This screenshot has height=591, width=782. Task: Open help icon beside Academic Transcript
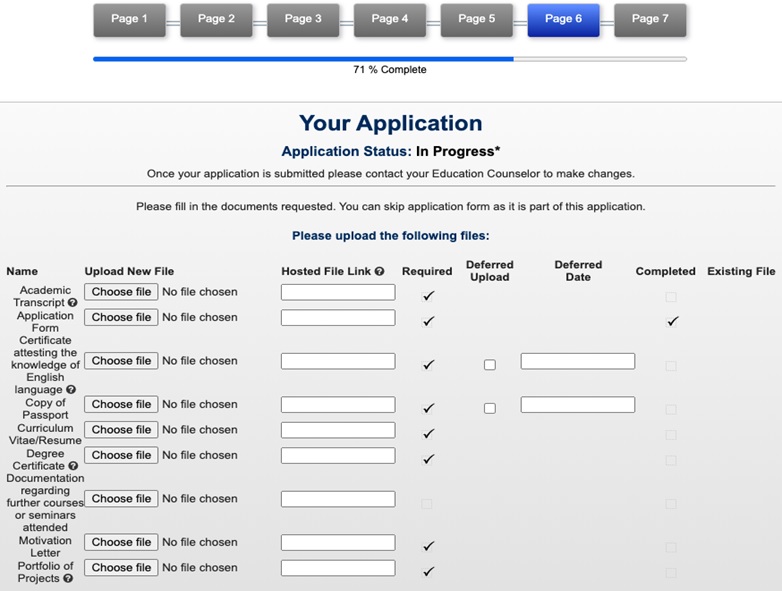(x=73, y=303)
